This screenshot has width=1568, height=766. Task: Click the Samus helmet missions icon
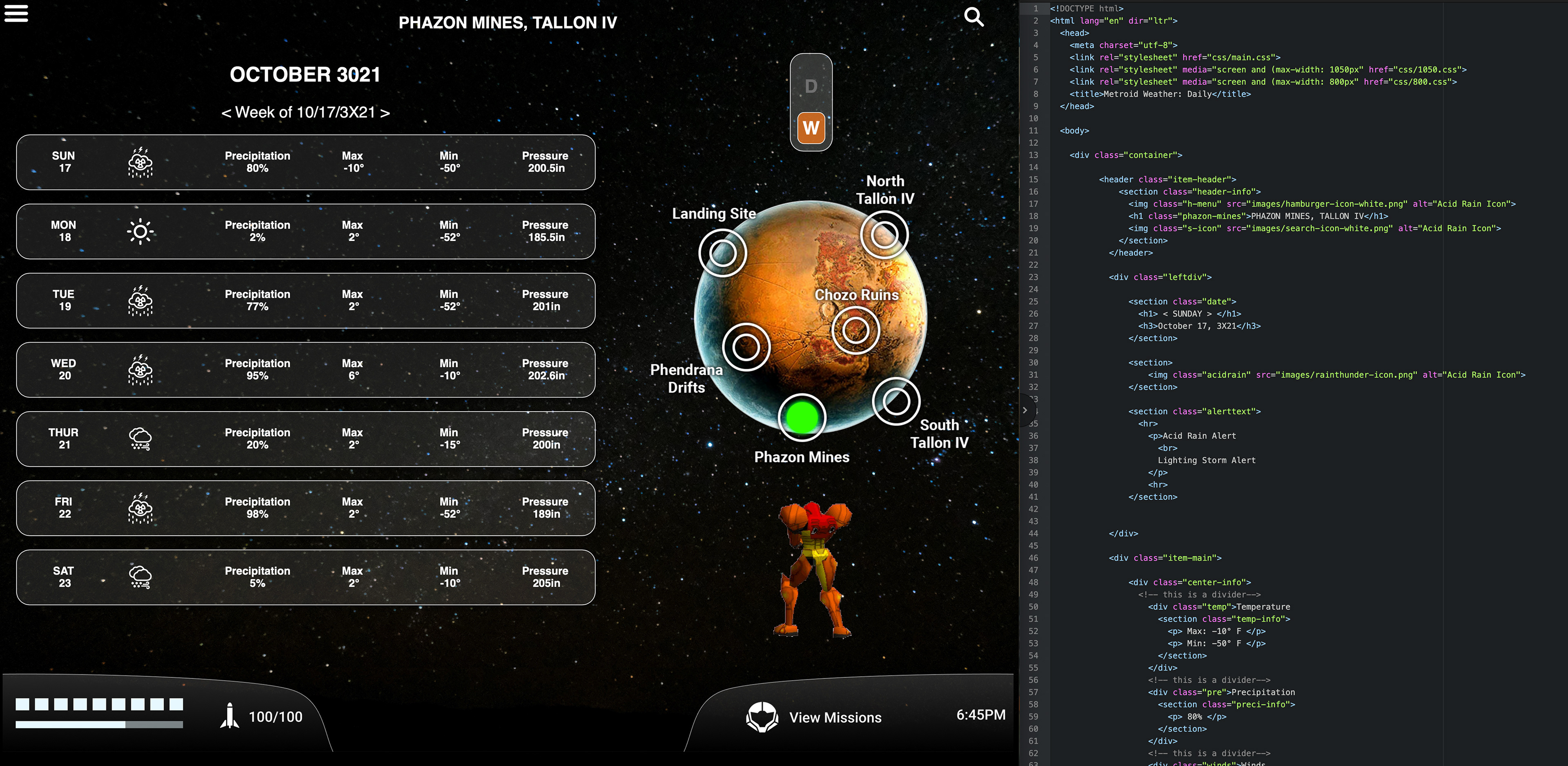[x=762, y=717]
